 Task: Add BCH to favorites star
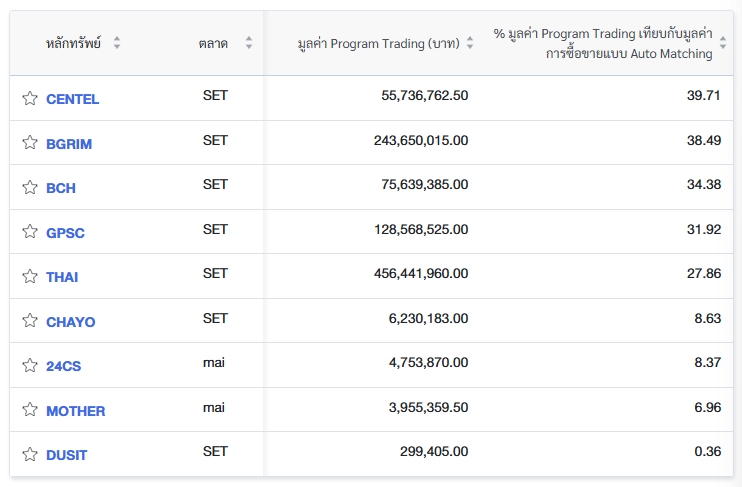(x=30, y=187)
